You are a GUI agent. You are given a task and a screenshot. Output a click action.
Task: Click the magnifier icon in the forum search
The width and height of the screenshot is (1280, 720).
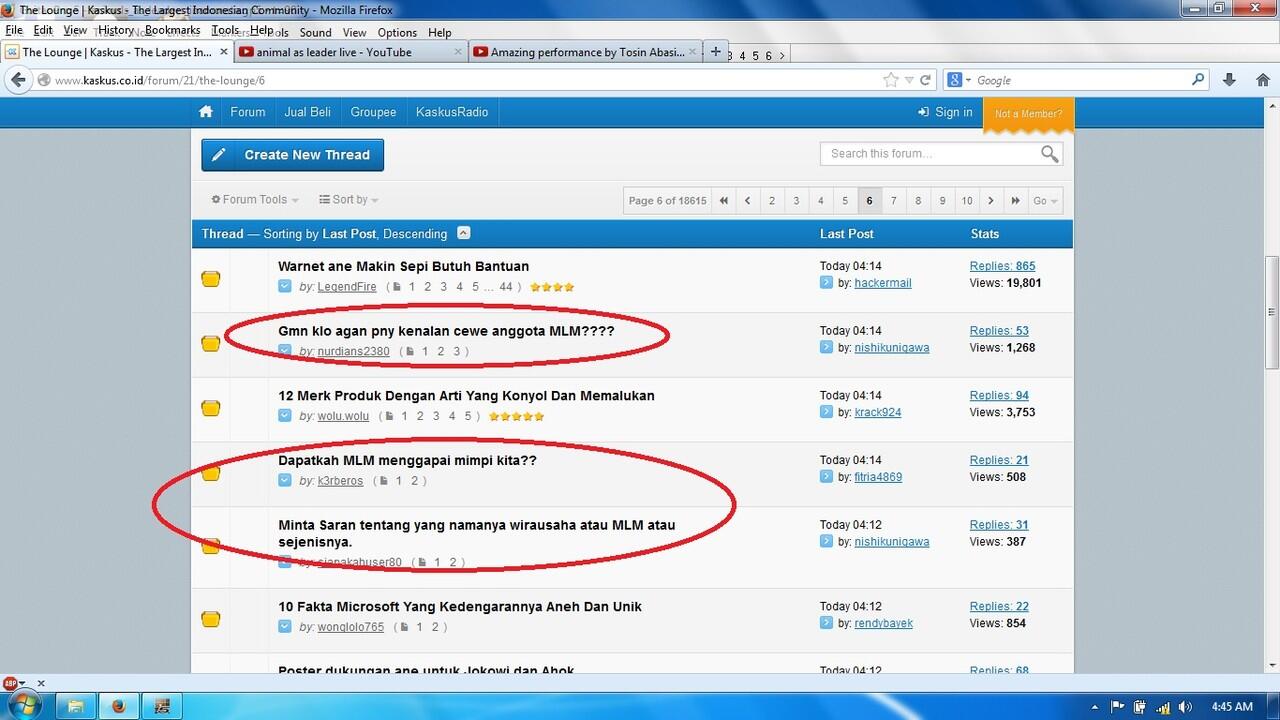point(1049,153)
